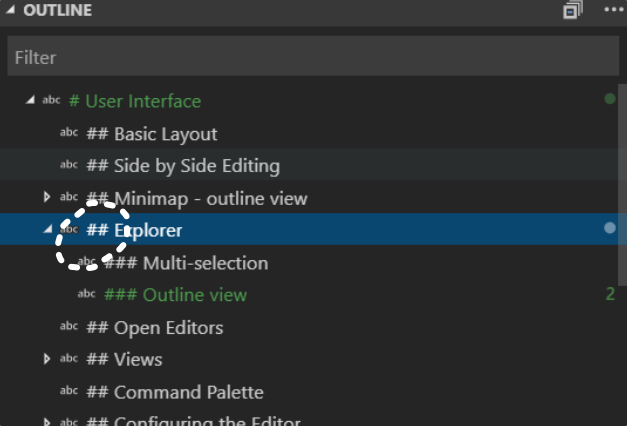The image size is (627, 426).
Task: Expand the Configuring the Editor node
Action: pyautogui.click(x=47, y=422)
